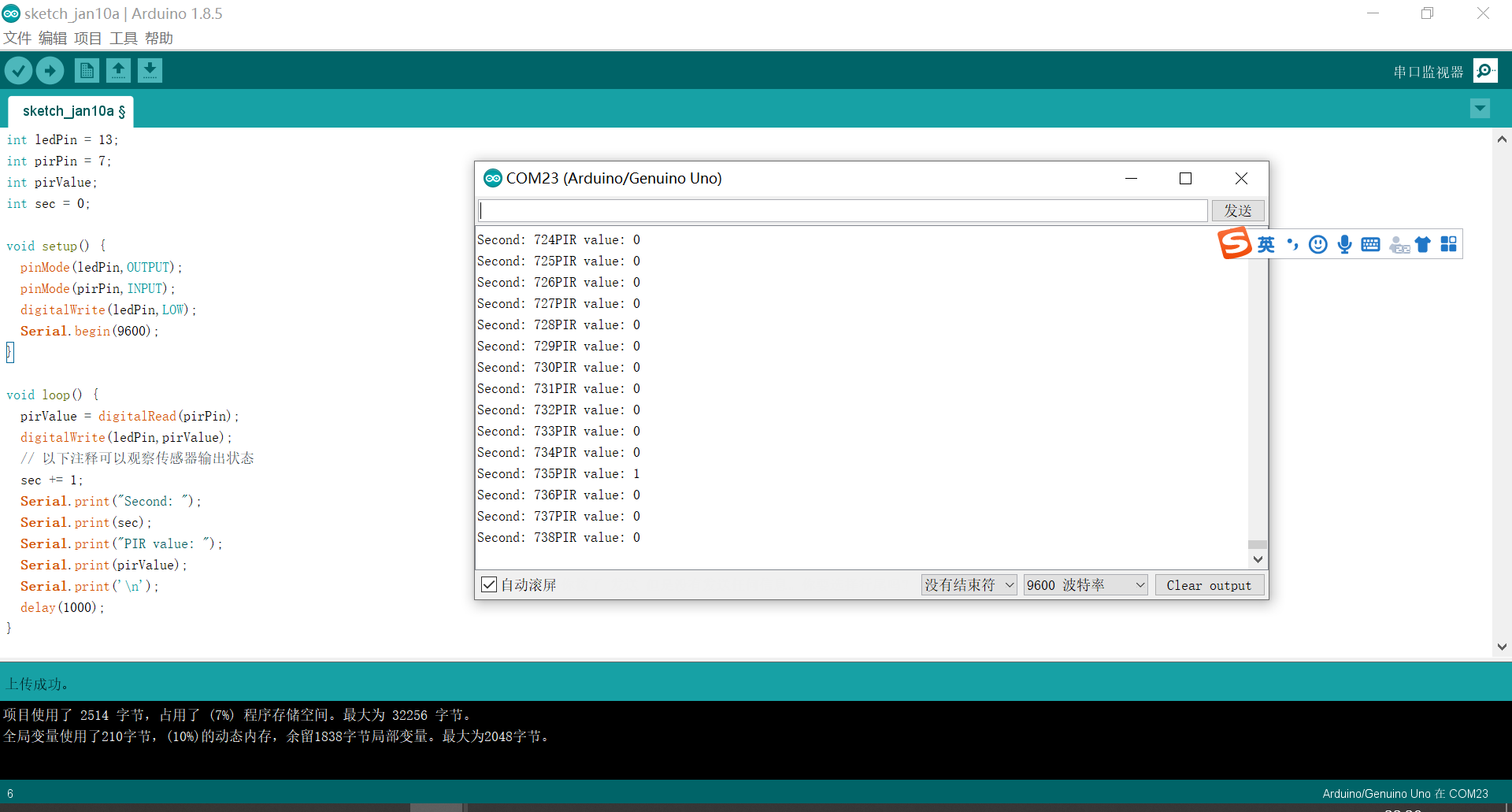Open the 9600 波特率 baud rate dropdown

click(x=1085, y=584)
